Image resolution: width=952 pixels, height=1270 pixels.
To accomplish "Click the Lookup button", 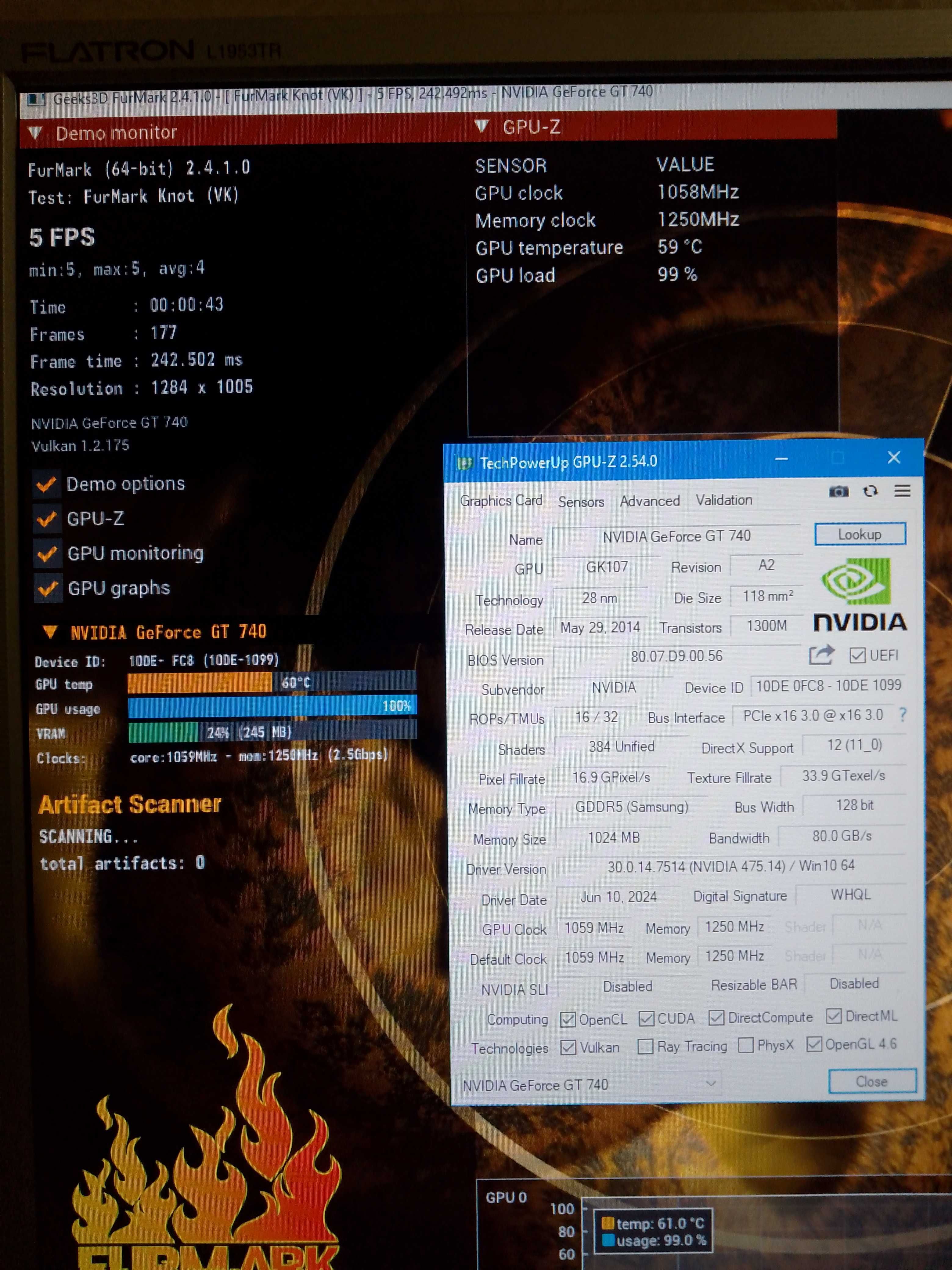I will coord(860,535).
